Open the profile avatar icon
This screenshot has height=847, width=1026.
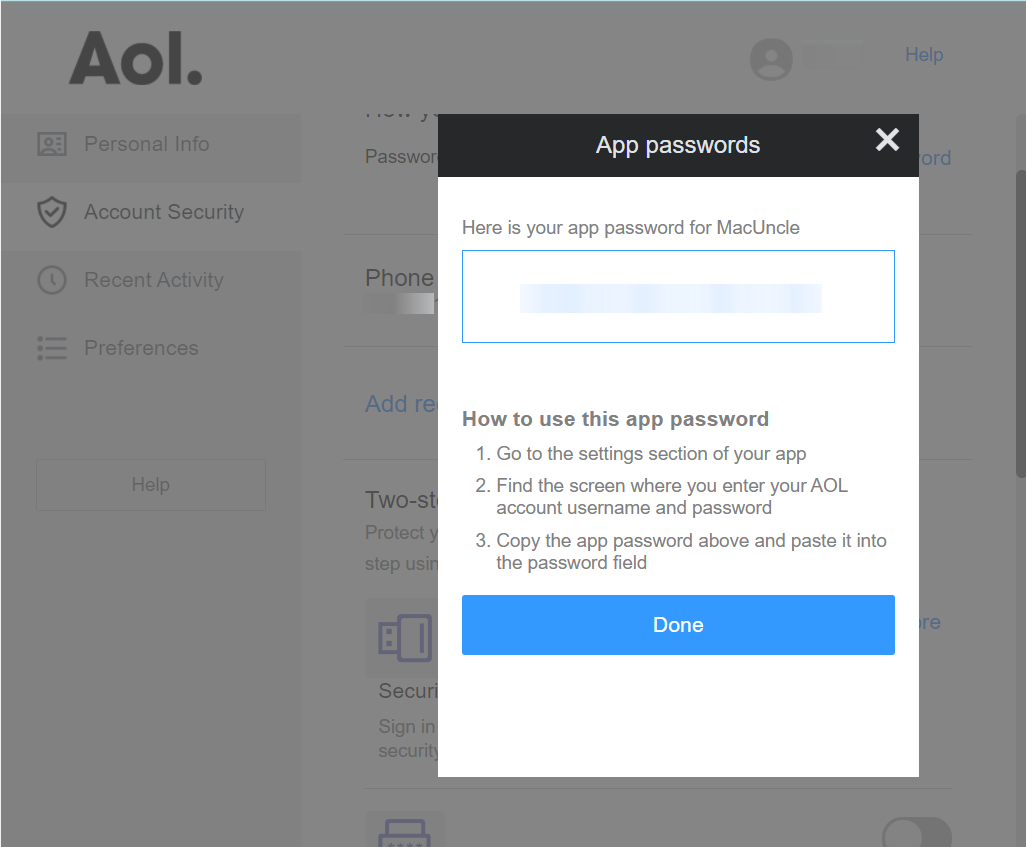[771, 59]
